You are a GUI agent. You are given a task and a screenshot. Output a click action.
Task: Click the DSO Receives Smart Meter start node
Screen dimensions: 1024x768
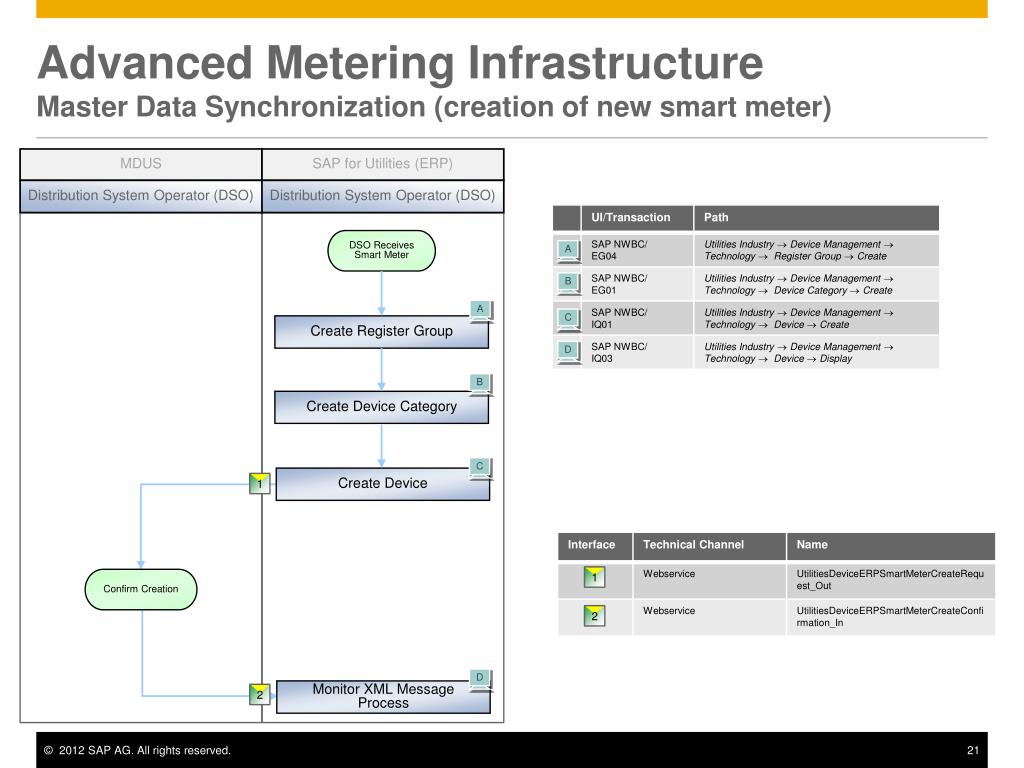381,250
